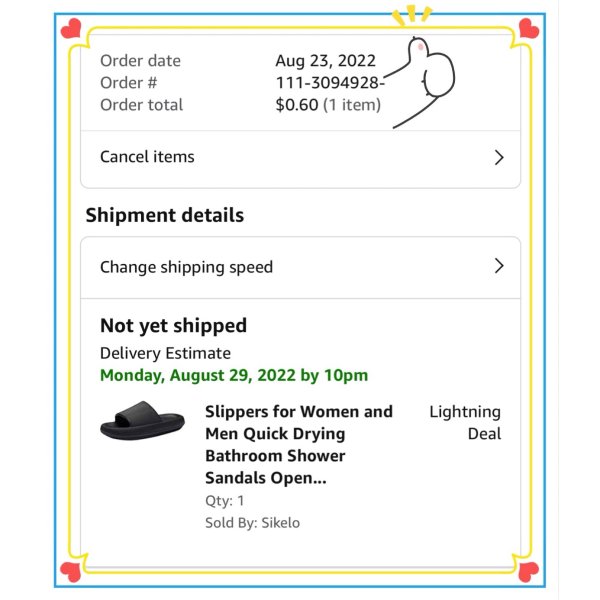Click the $0.60 order total
Image resolution: width=600 pixels, height=600 pixels.
click(297, 105)
